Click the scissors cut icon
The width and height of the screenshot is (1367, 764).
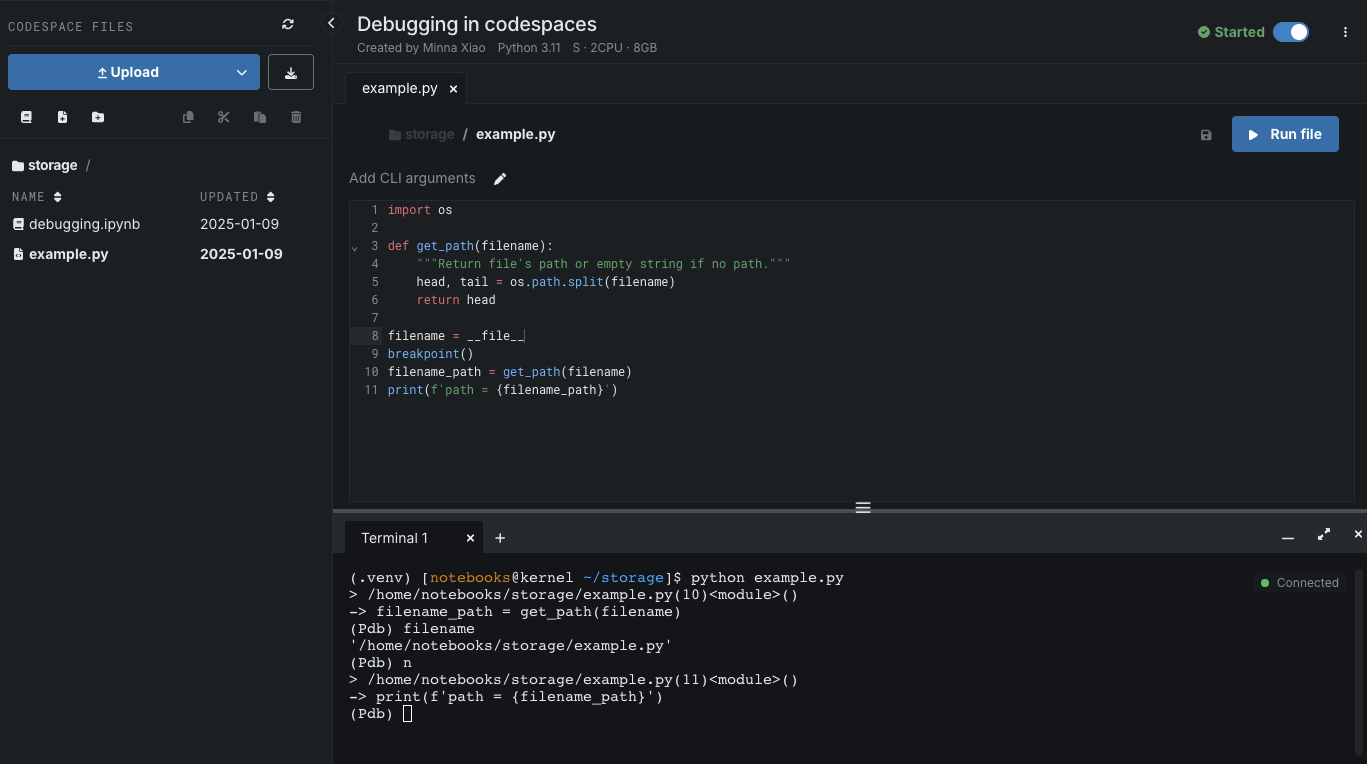[223, 117]
